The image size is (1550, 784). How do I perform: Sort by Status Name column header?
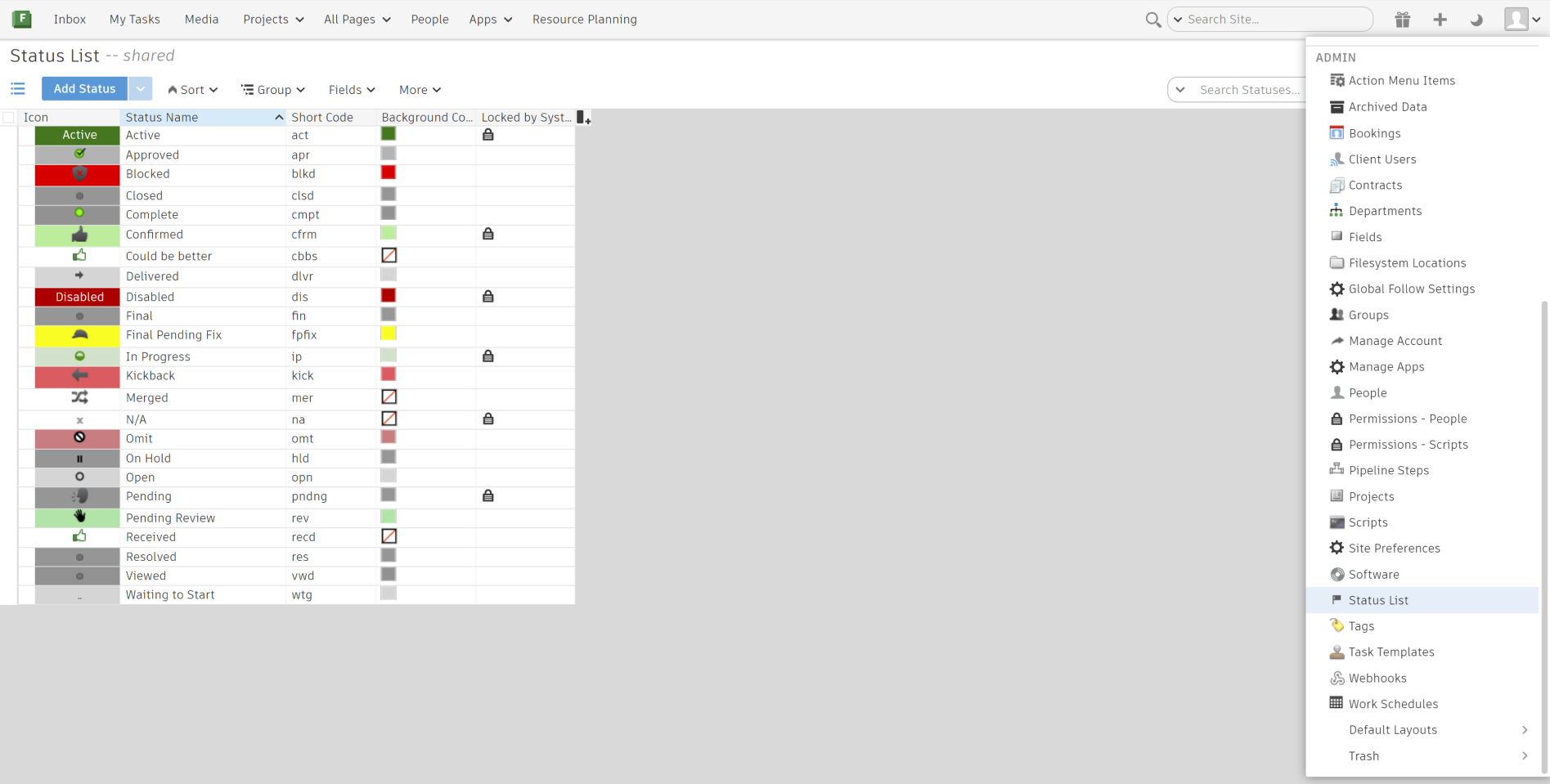pyautogui.click(x=204, y=118)
